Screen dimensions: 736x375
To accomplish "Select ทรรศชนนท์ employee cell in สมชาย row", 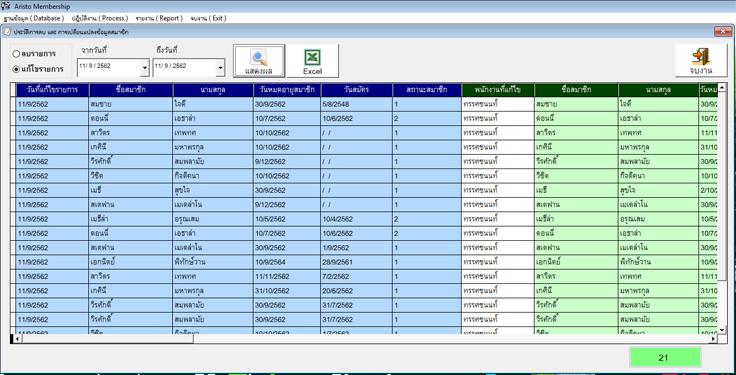I will tap(498, 104).
